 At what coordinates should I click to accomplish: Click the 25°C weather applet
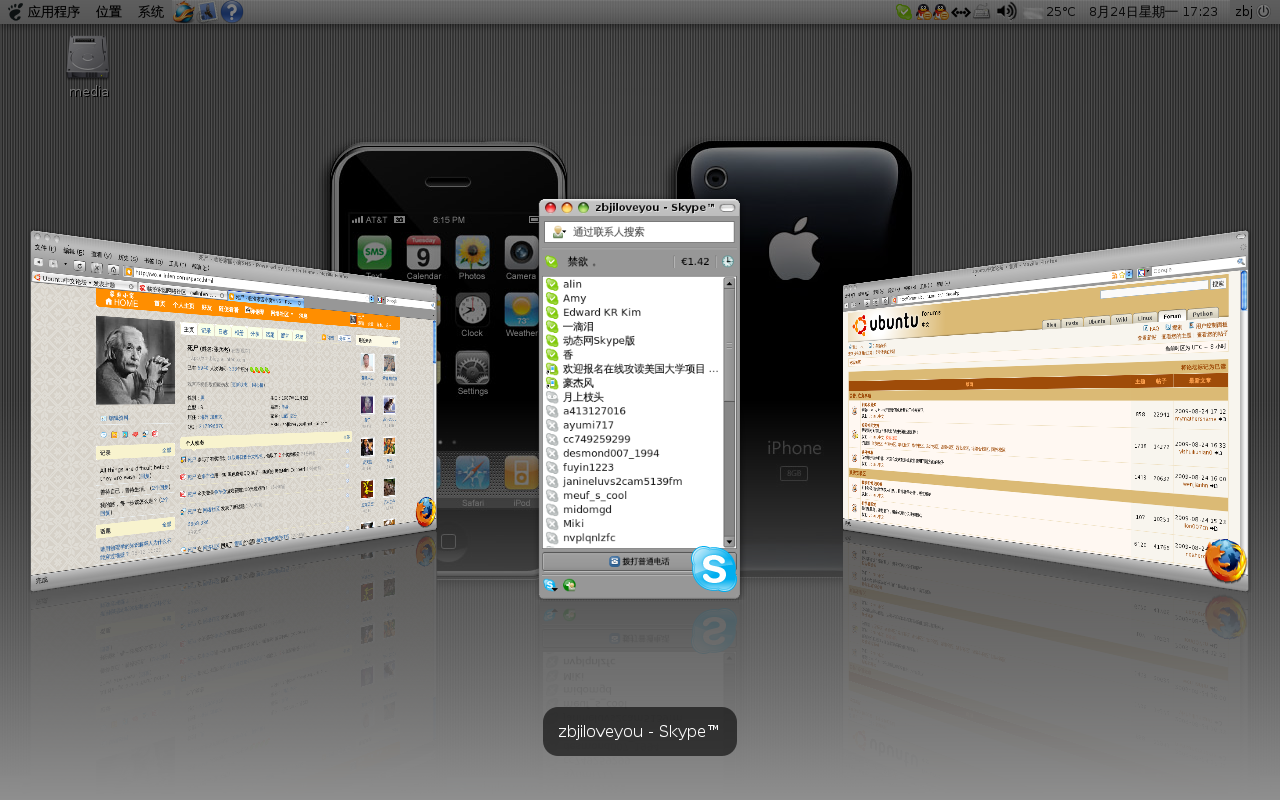pyautogui.click(x=1050, y=12)
